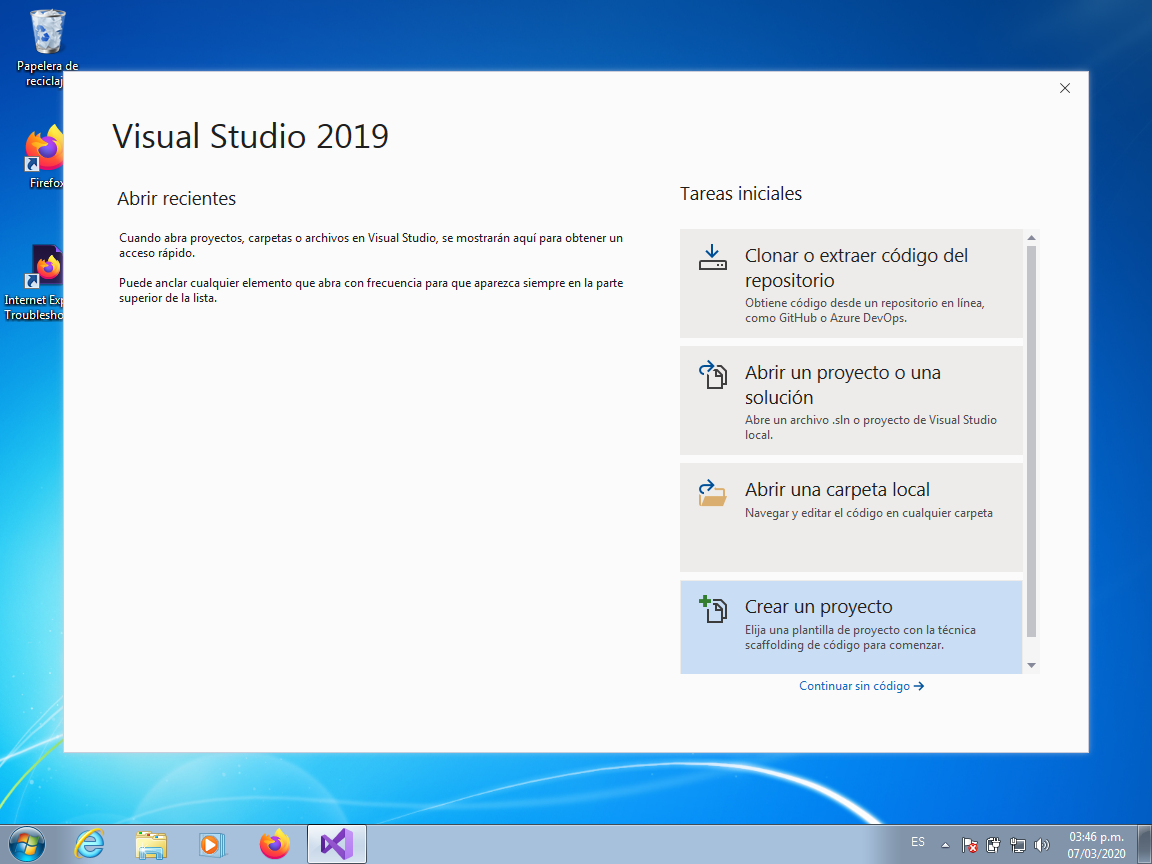Start Internet Explorer from the taskbar
Viewport: 1152px width, 864px height.
pyautogui.click(x=89, y=844)
